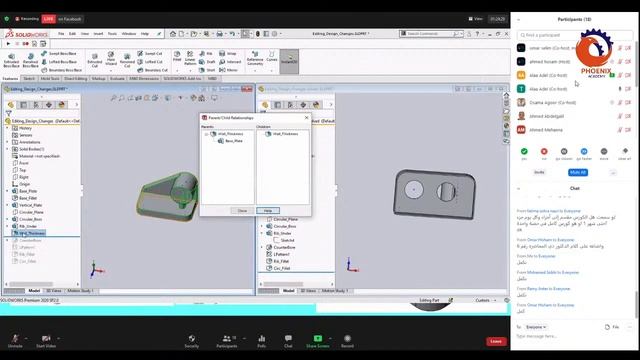Expand the History node in left tree

[x=7, y=128]
